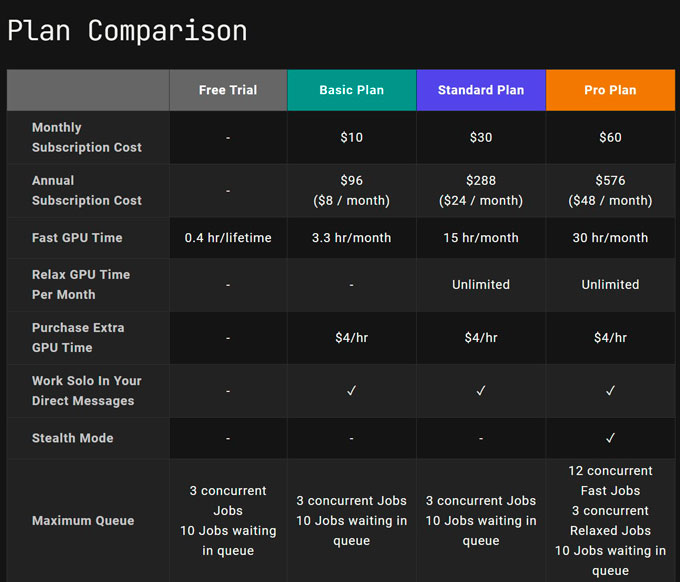Click Purchase Extra GPU Time label
This screenshot has height=582, width=680.
coord(78,337)
